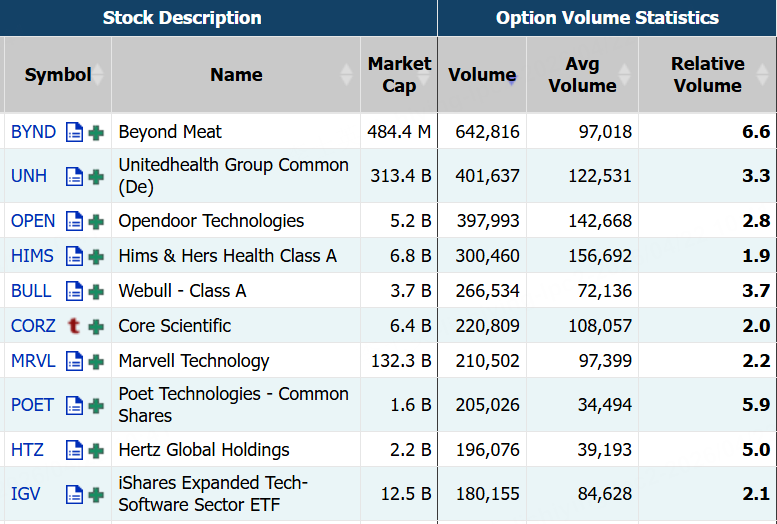The image size is (777, 524).
Task: Click the Volume column header
Action: click(x=482, y=75)
